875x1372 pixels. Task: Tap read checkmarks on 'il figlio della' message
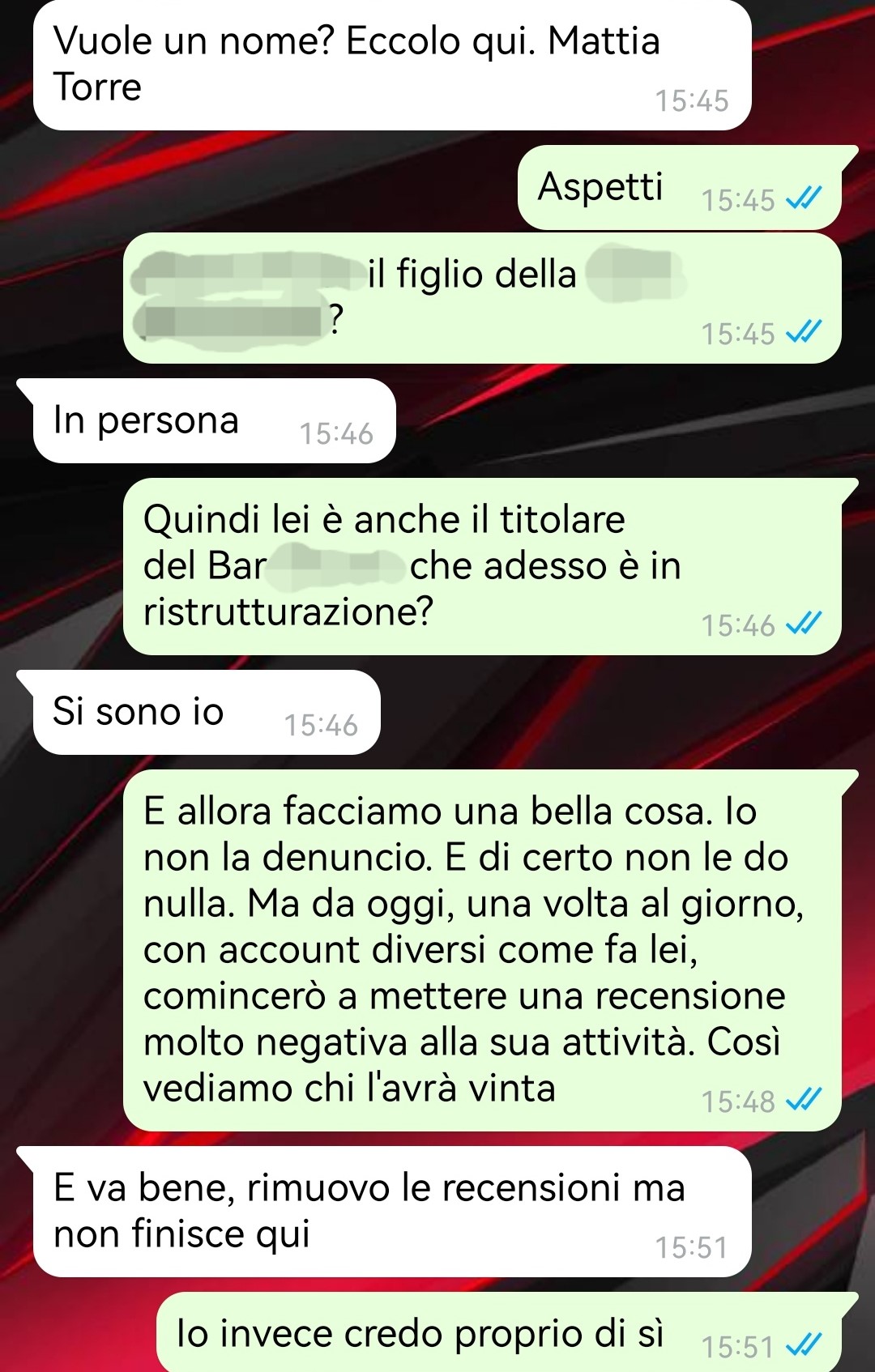(x=805, y=331)
